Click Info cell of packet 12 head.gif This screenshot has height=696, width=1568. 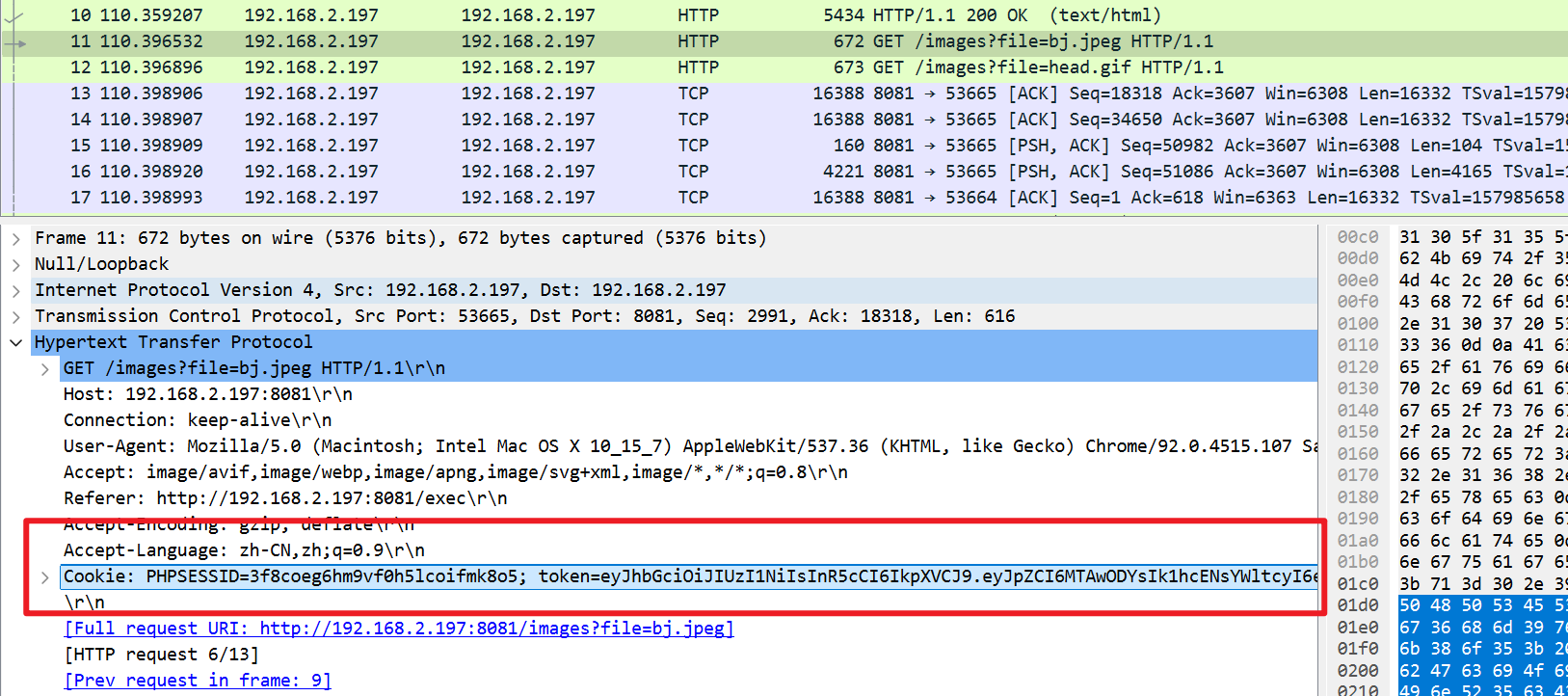point(1049,67)
